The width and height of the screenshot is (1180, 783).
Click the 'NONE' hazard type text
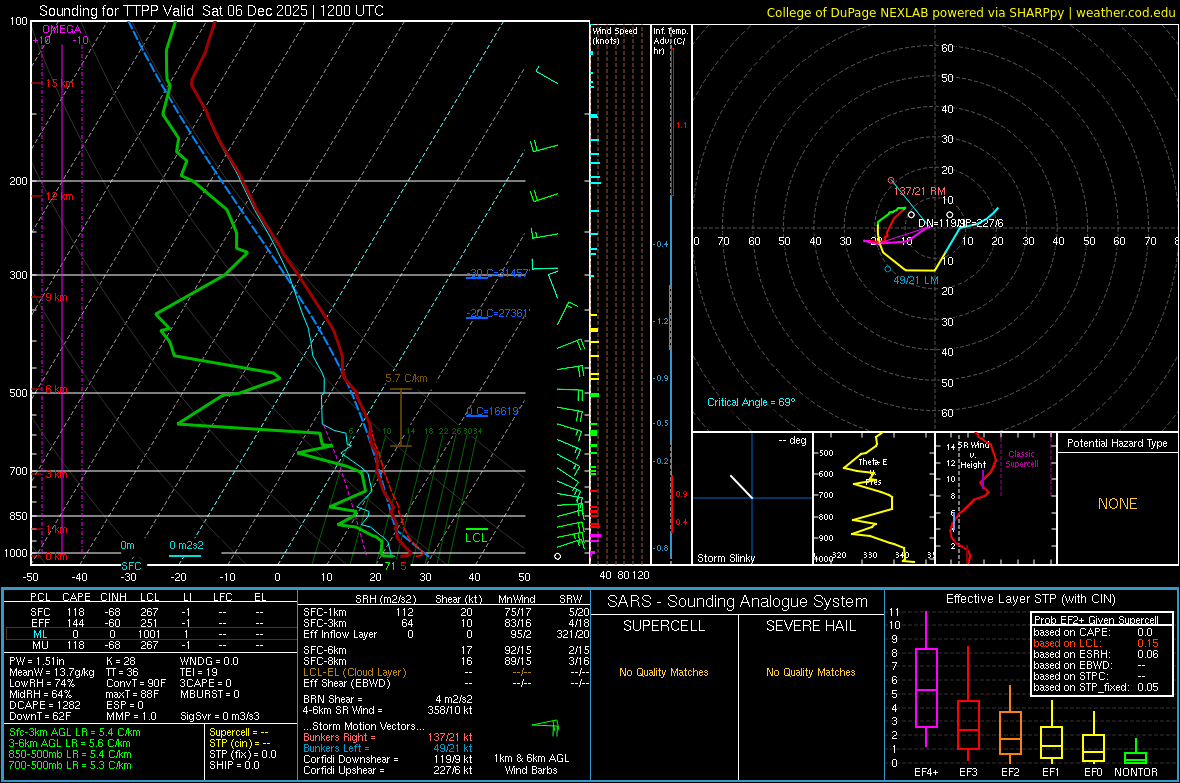pos(1118,504)
